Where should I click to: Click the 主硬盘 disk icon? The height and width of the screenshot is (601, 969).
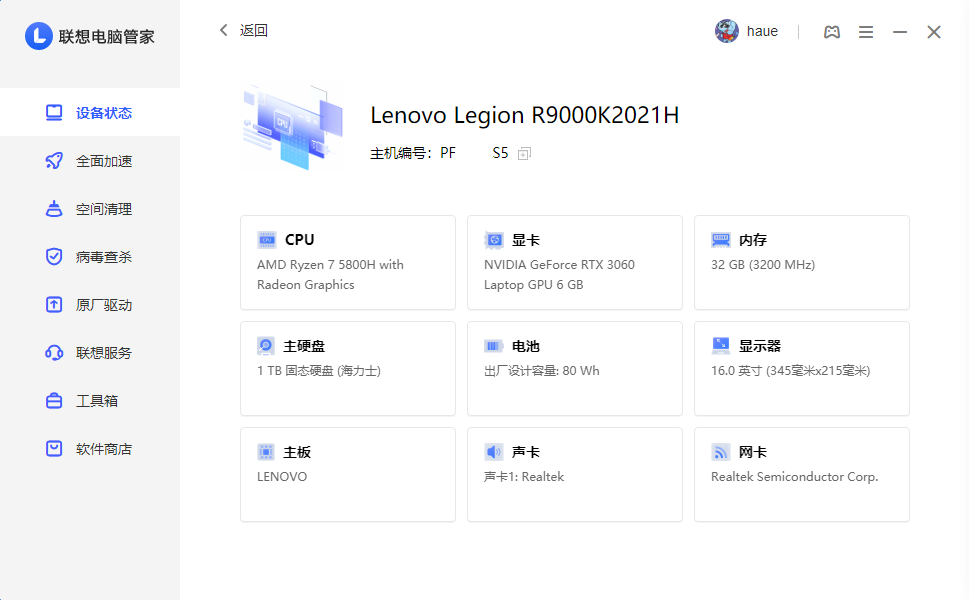[266, 346]
